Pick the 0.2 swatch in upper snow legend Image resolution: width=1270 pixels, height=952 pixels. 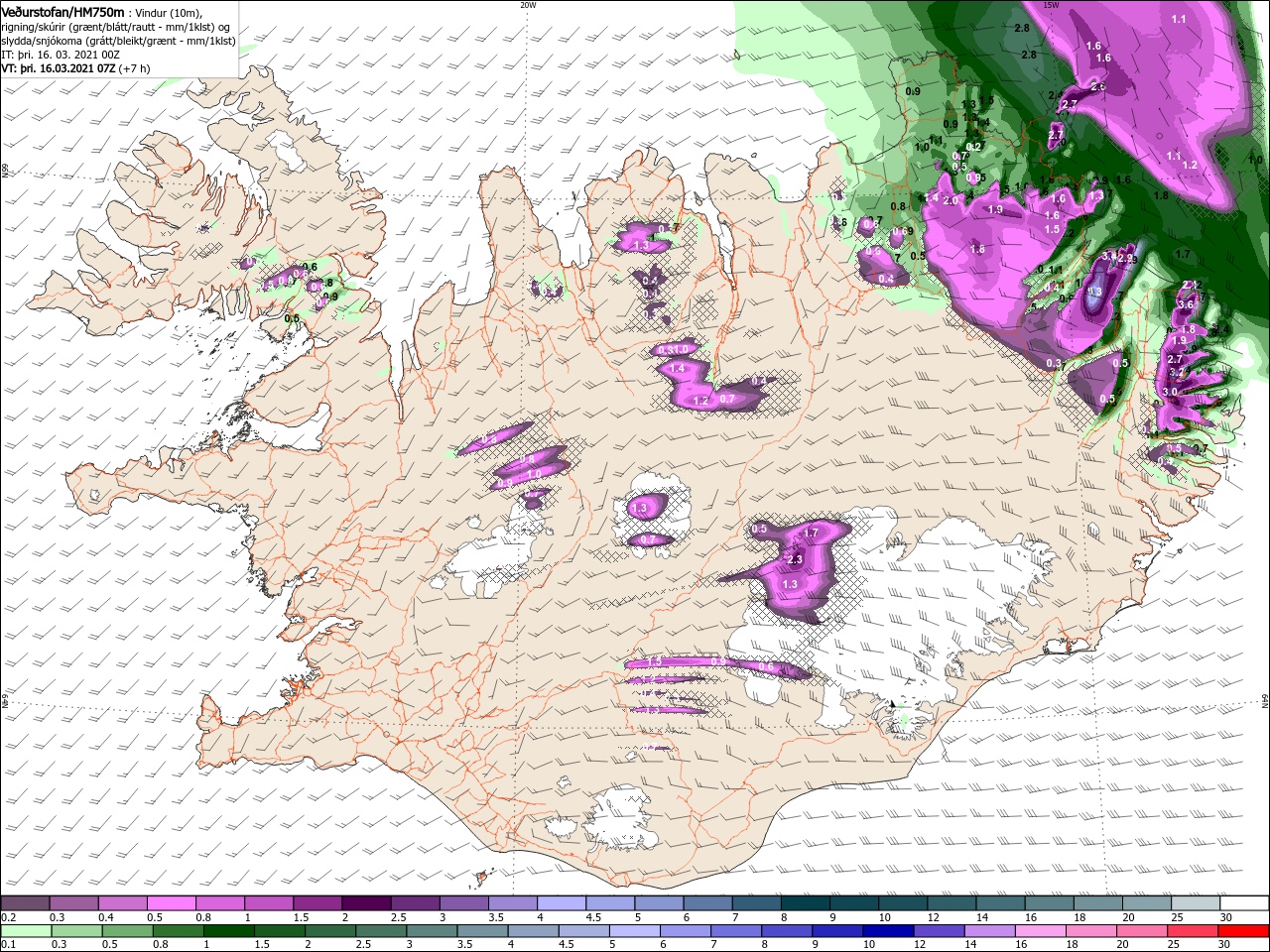pyautogui.click(x=25, y=903)
